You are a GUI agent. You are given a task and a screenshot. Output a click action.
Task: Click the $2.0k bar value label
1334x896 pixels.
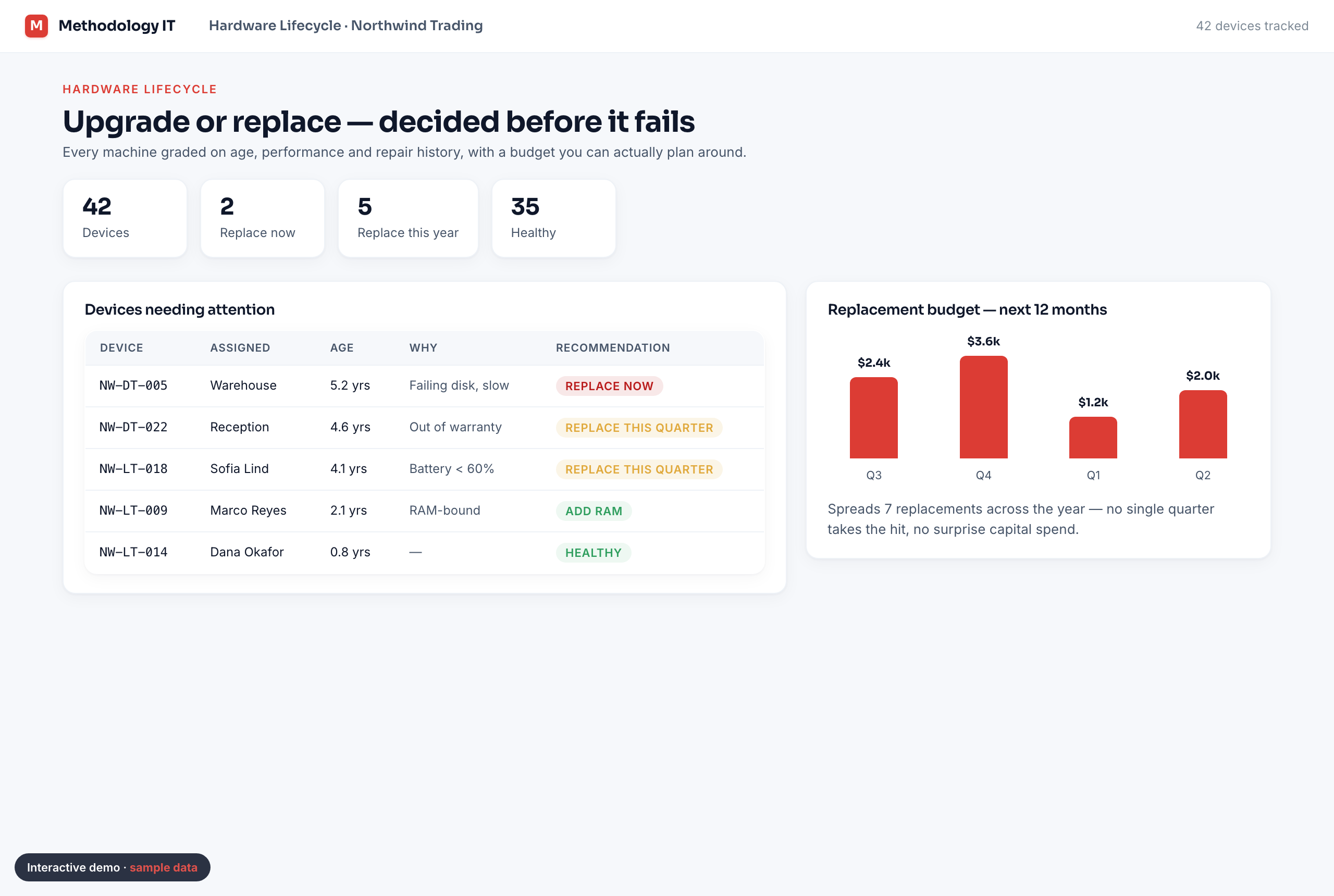point(1203,376)
